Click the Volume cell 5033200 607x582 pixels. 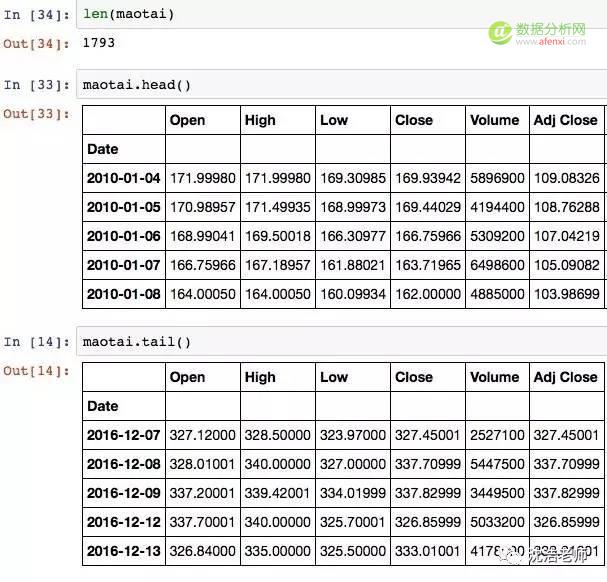click(x=497, y=522)
